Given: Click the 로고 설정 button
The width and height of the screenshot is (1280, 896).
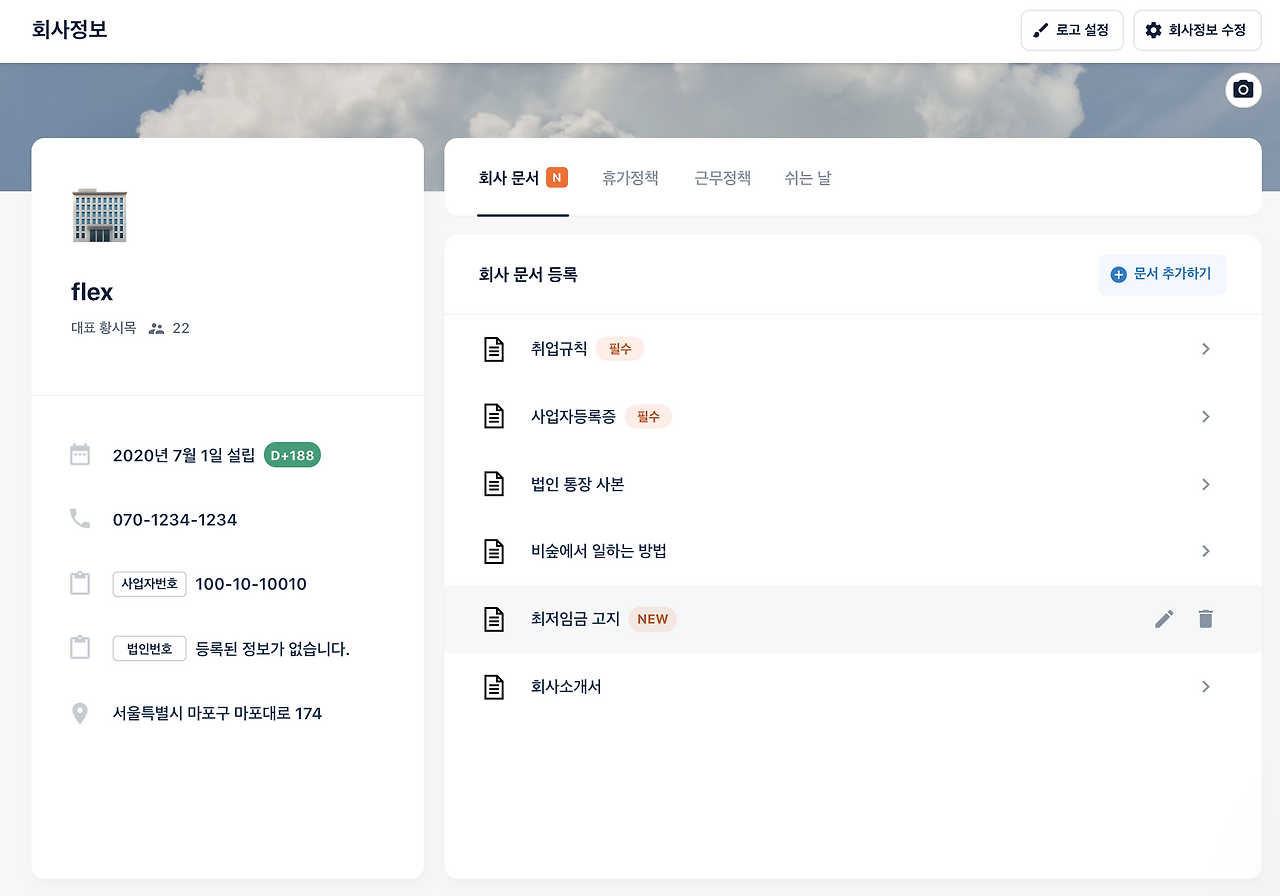Looking at the screenshot, I should coord(1072,30).
